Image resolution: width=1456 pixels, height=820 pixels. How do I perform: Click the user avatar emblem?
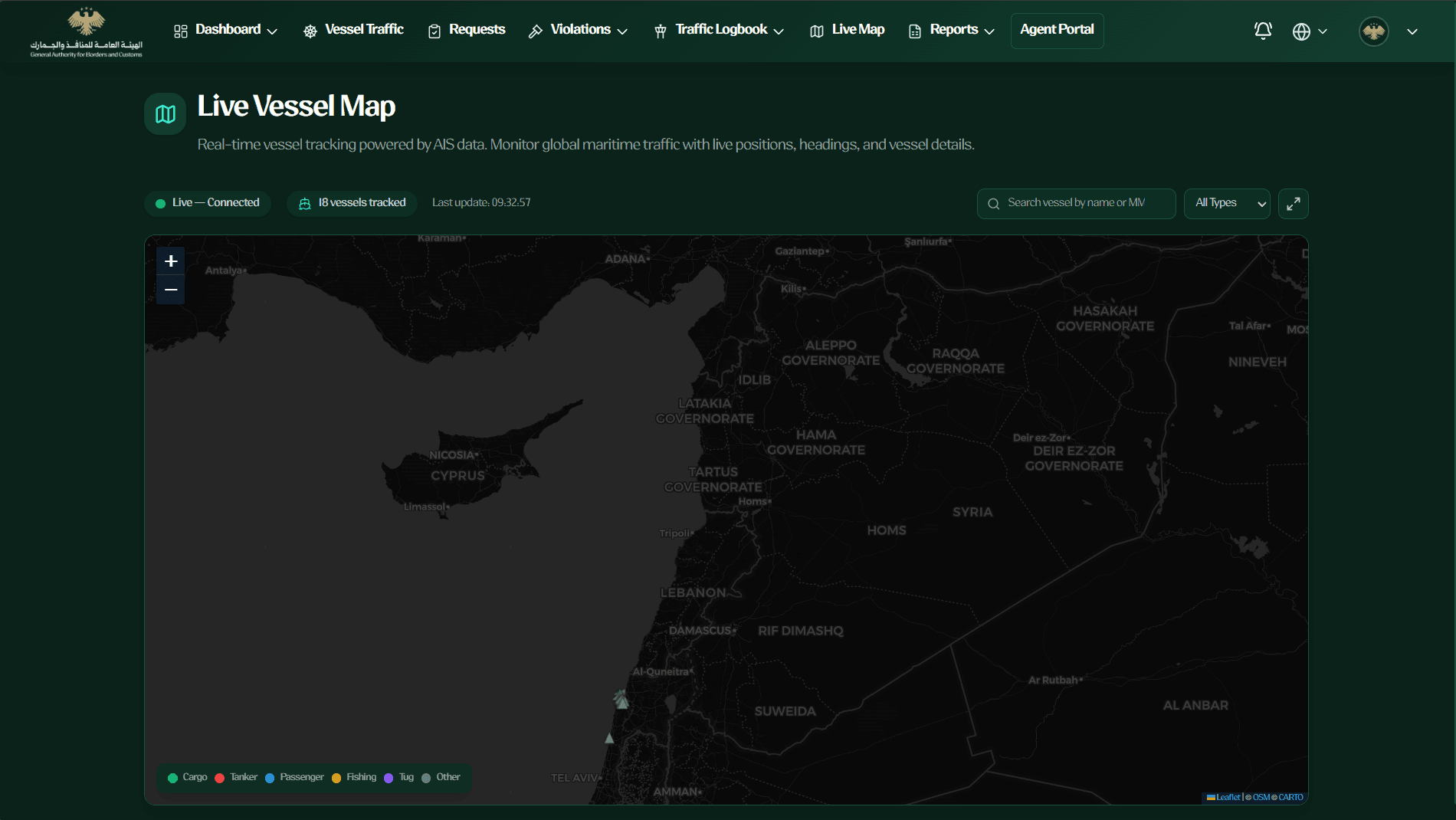pos(1374,31)
